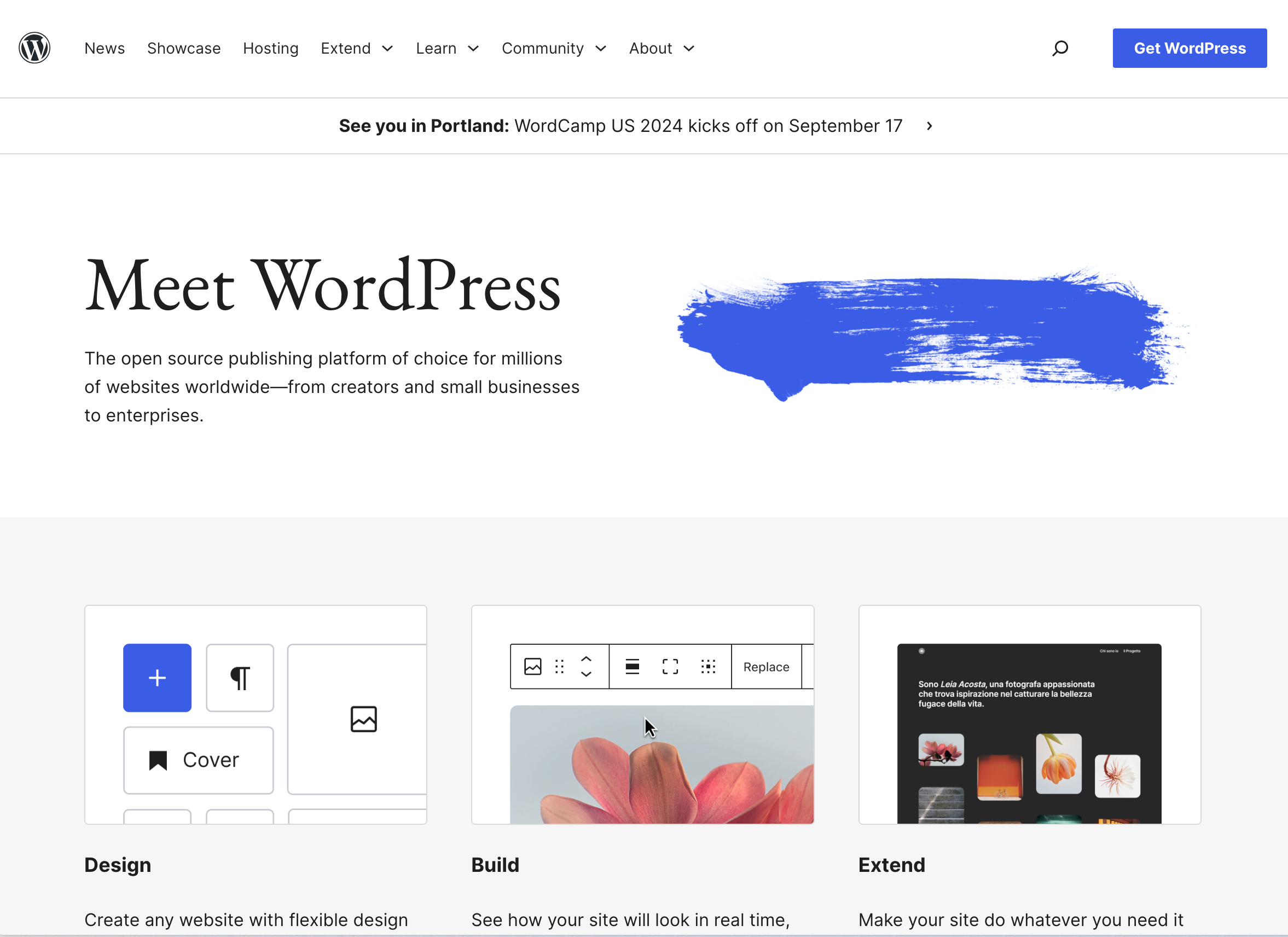
Task: Click the 'See you in Portland:' bold text
Action: [423, 125]
